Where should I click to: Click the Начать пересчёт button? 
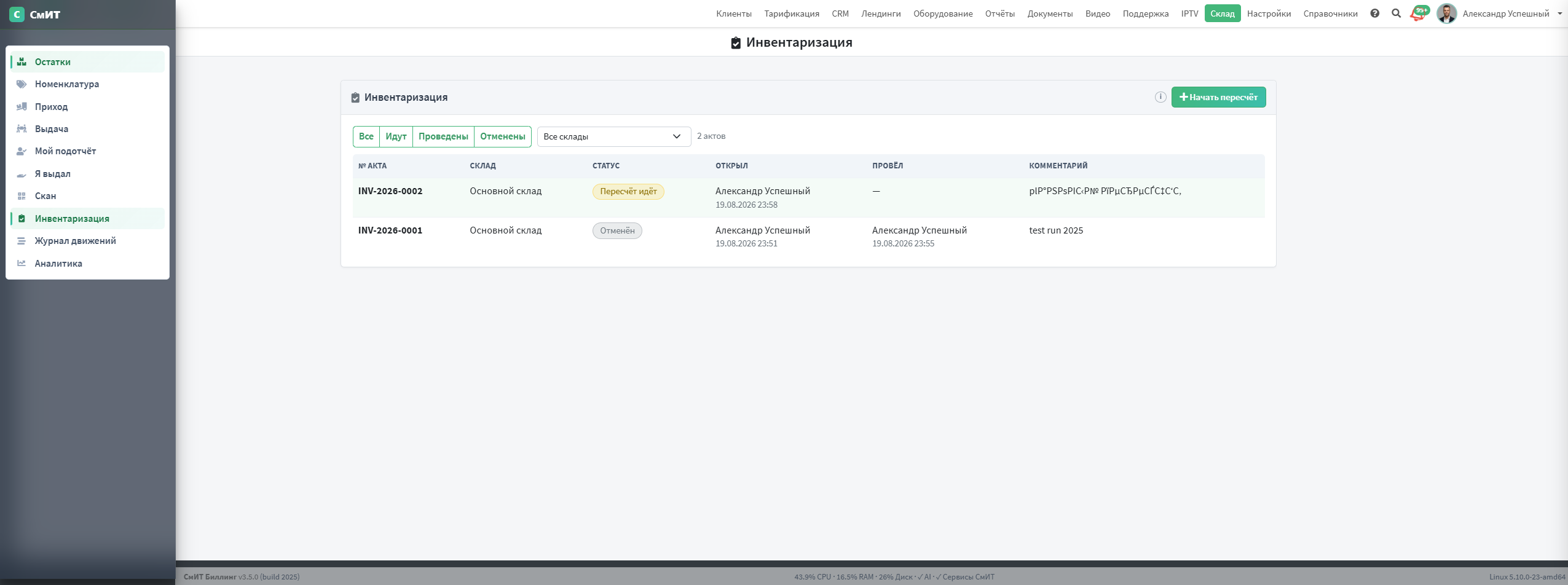pyautogui.click(x=1218, y=97)
